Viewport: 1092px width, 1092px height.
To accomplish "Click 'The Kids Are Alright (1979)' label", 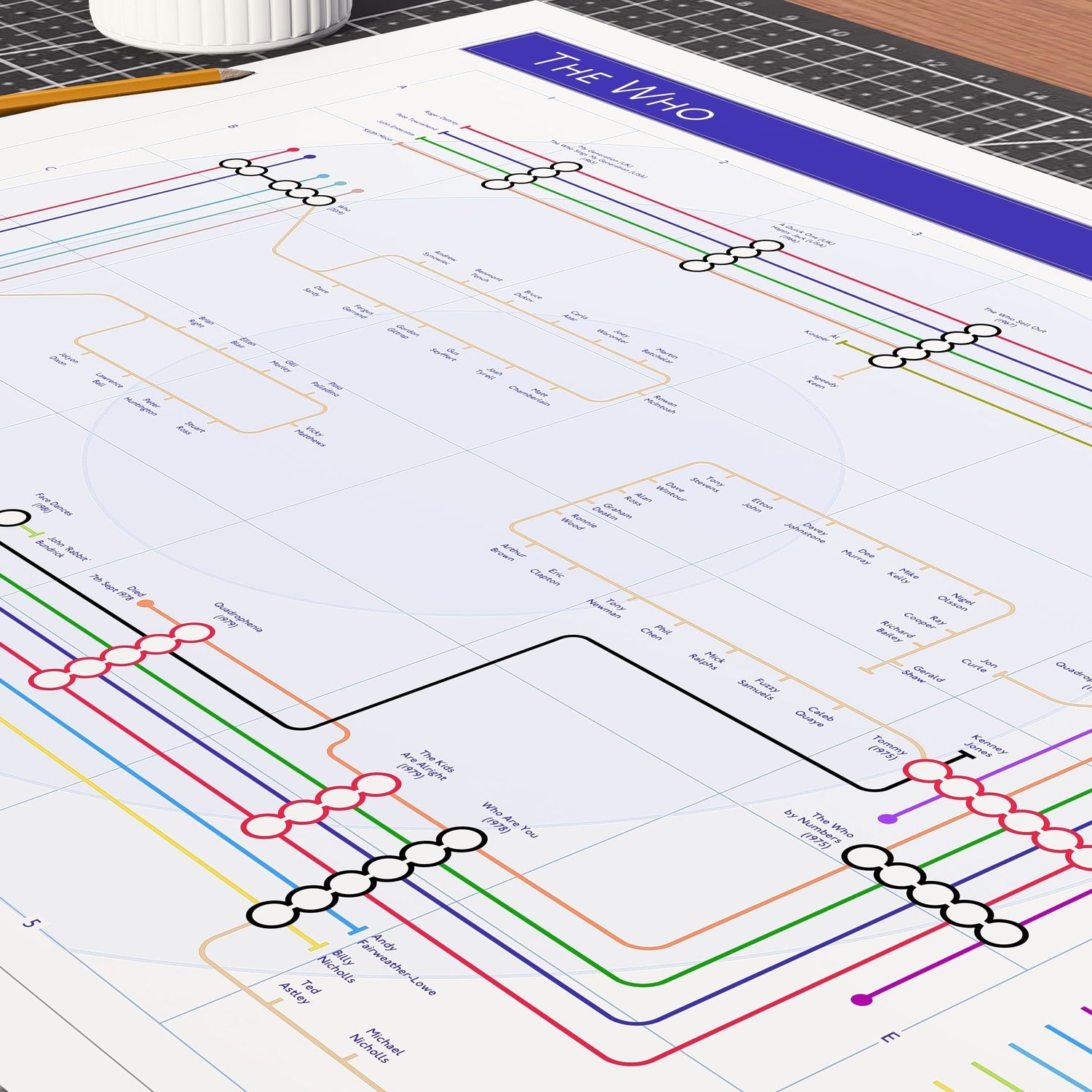I will click(427, 764).
